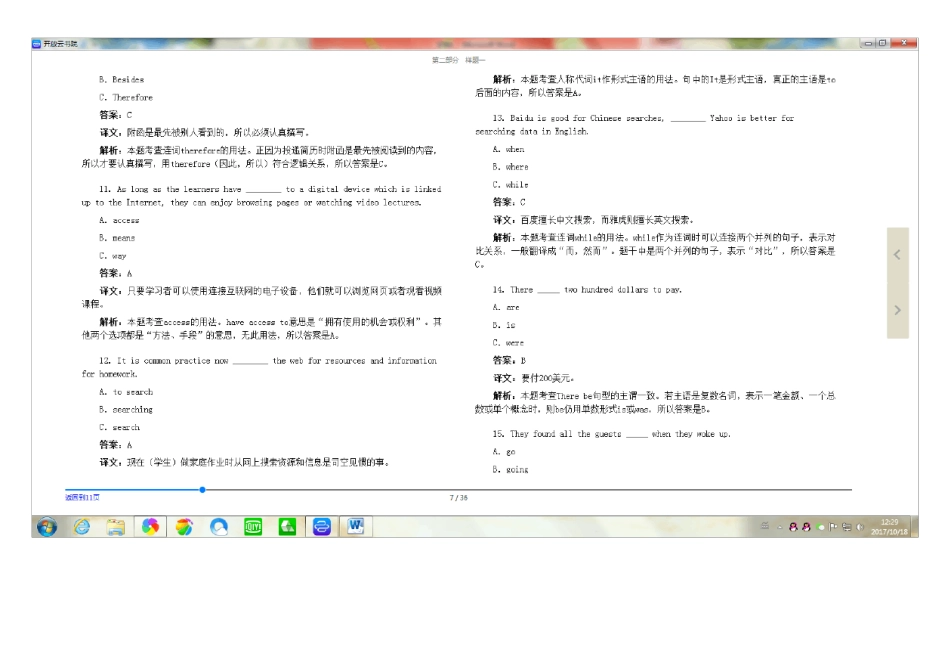
Task: Click the green dot tray icon
Action: click(821, 527)
